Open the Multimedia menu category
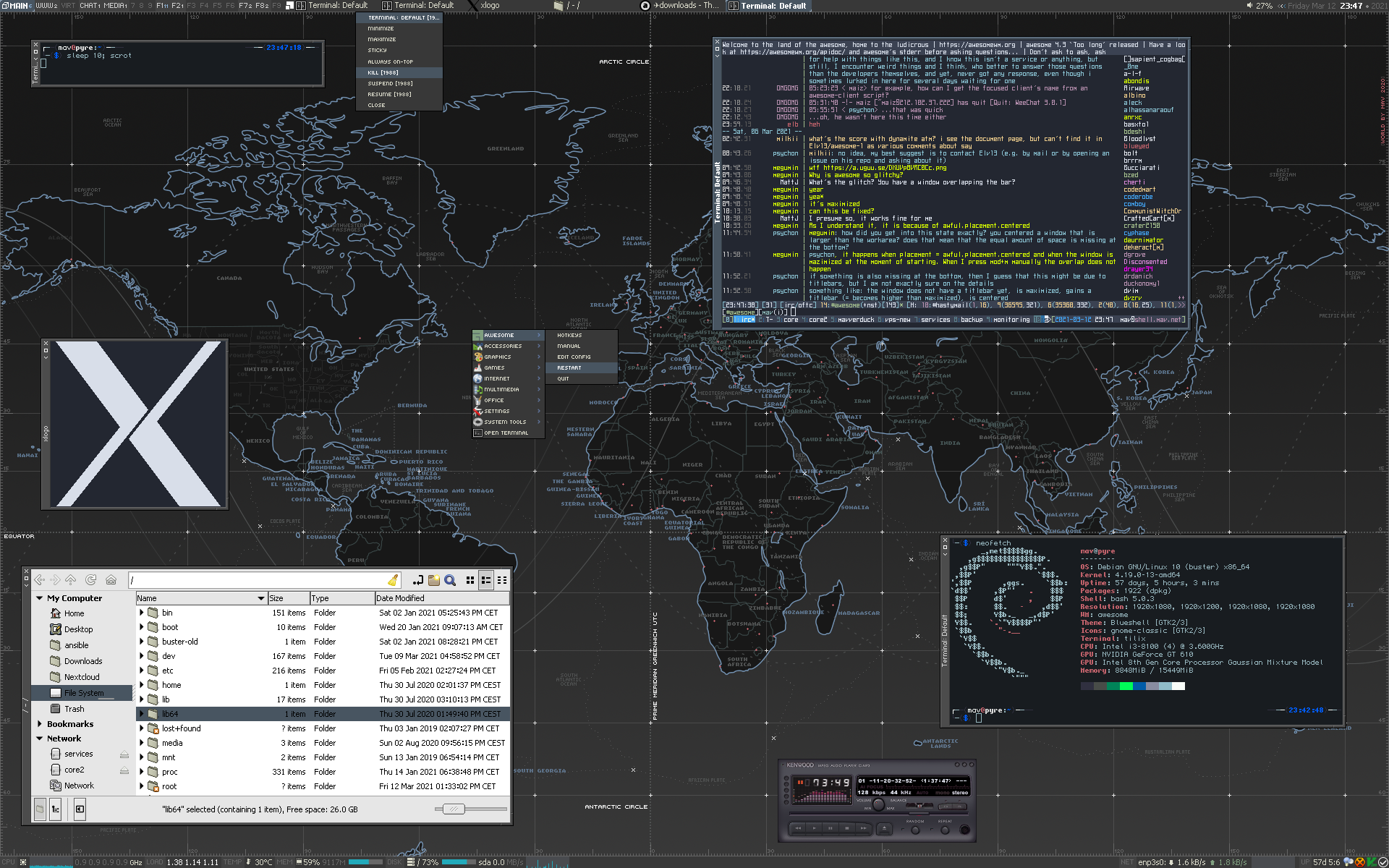Viewport: 1389px width, 868px height. coord(508,390)
